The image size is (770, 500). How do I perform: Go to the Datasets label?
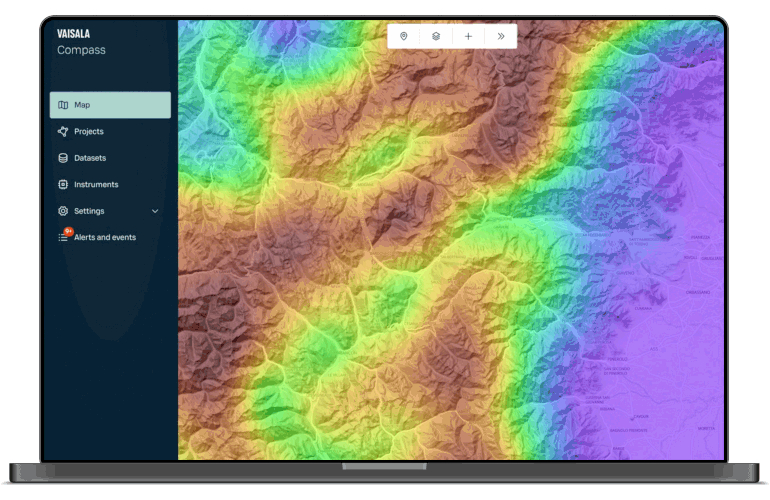click(x=90, y=158)
